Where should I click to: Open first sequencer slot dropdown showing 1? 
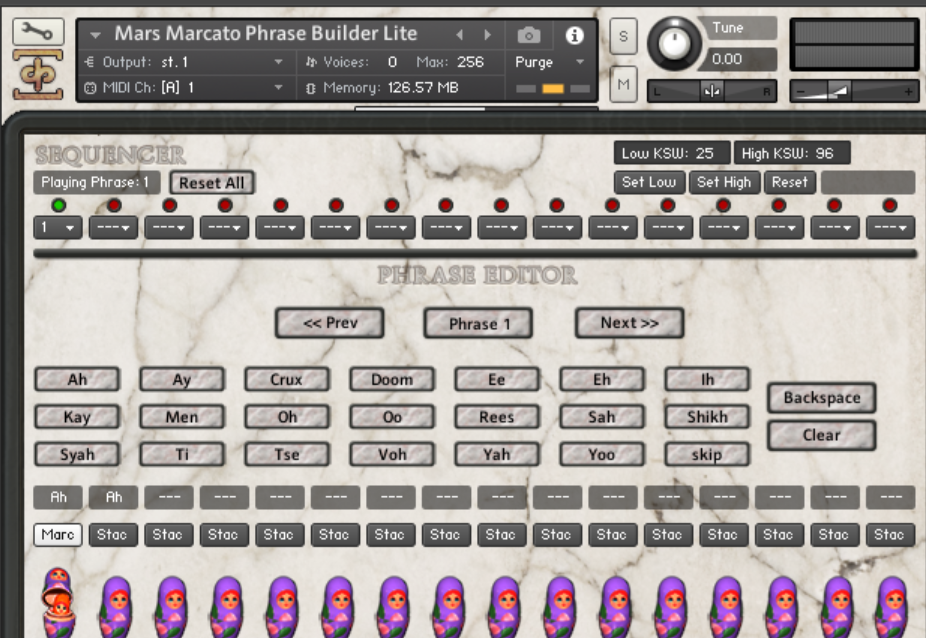58,227
